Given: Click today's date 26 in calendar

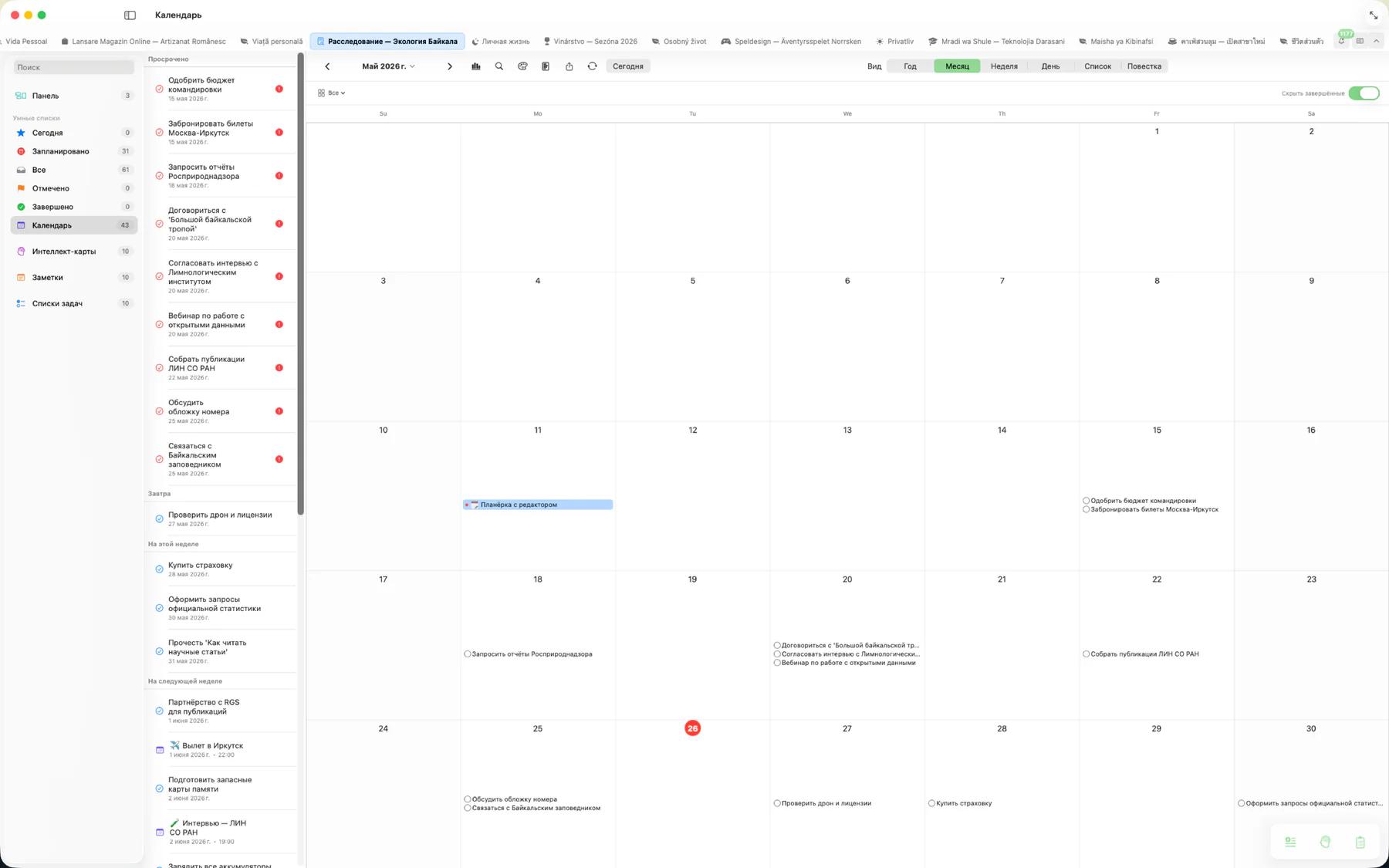Looking at the screenshot, I should coord(692,728).
